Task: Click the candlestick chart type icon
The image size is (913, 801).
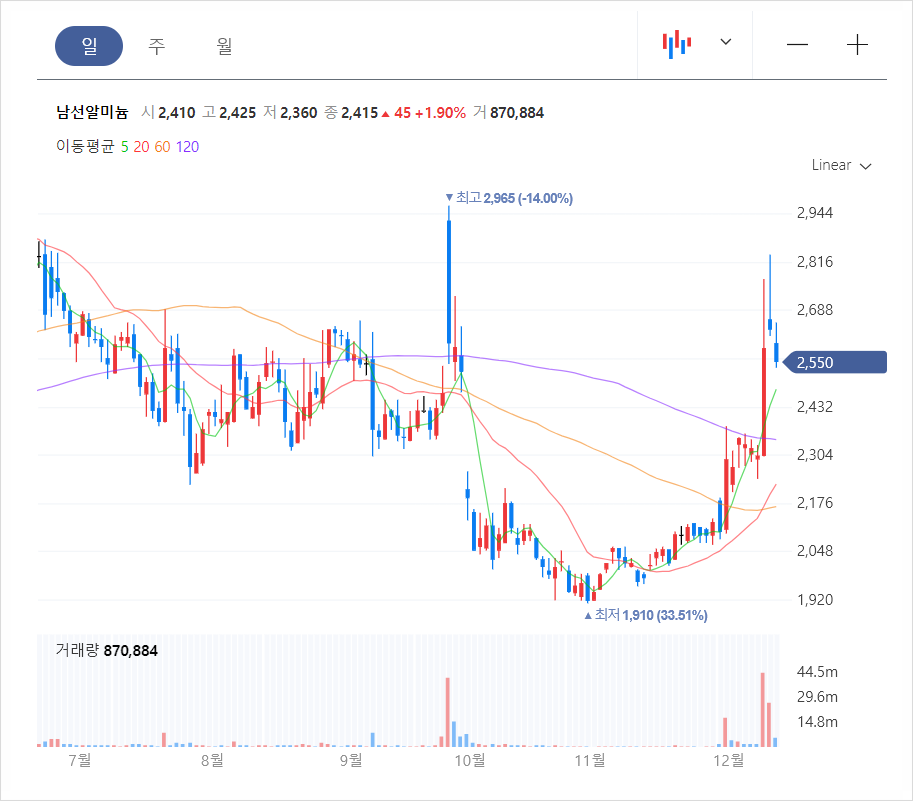Action: pyautogui.click(x=677, y=44)
